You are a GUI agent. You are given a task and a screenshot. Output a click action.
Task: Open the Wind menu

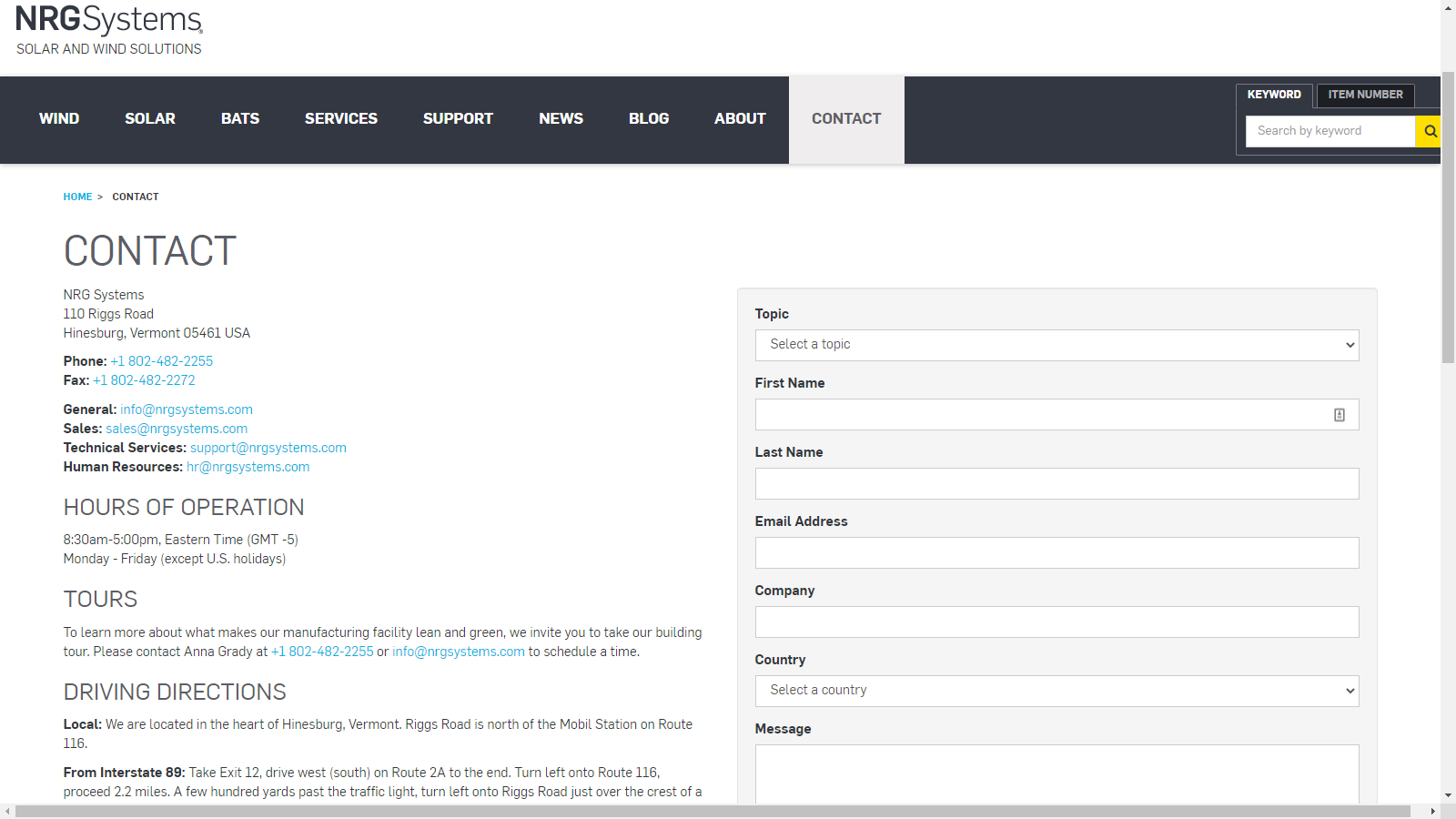(59, 119)
